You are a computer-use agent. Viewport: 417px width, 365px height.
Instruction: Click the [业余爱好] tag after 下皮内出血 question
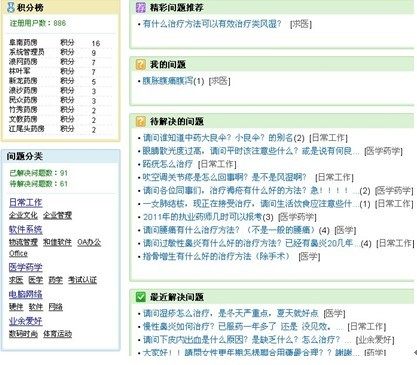click(x=375, y=340)
